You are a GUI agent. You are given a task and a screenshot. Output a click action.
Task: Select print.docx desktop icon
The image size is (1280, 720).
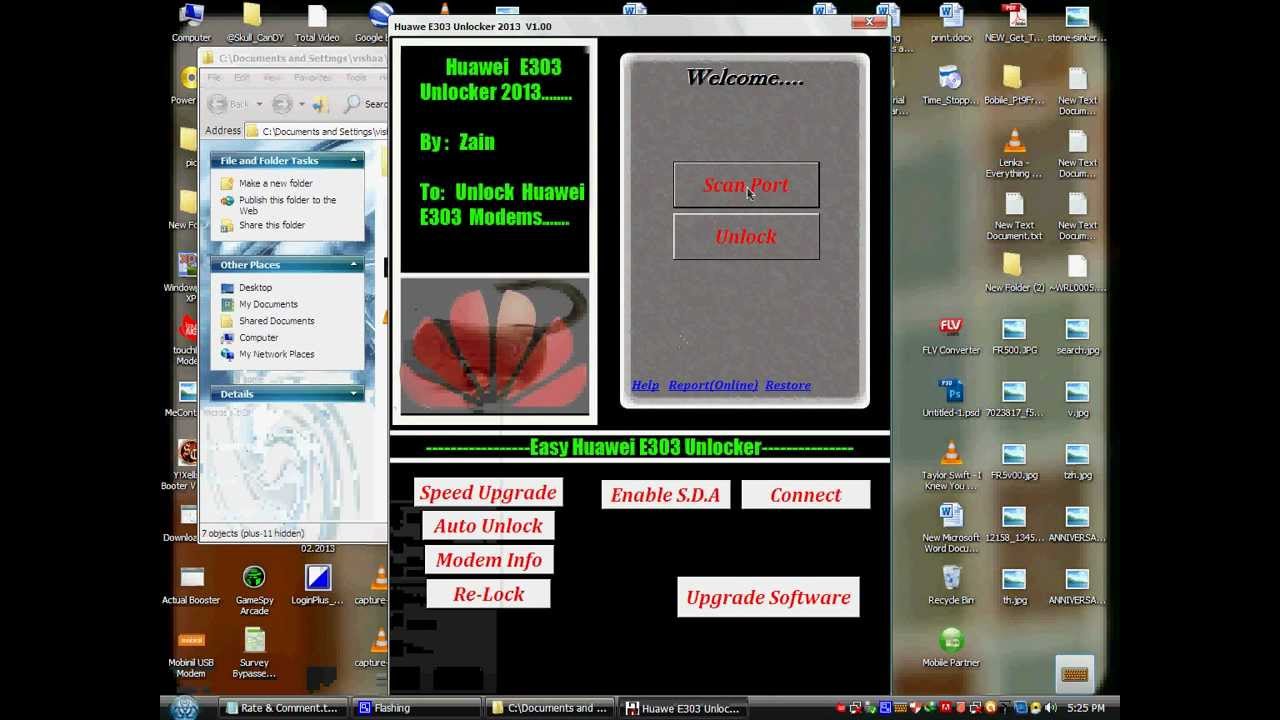(951, 24)
